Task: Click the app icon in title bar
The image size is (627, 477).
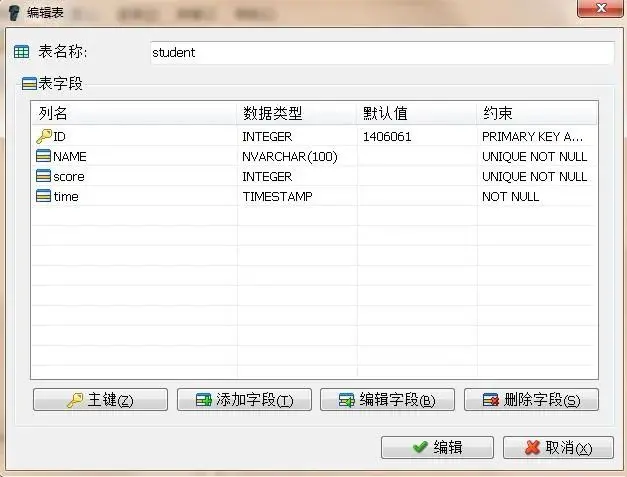Action: [x=14, y=12]
